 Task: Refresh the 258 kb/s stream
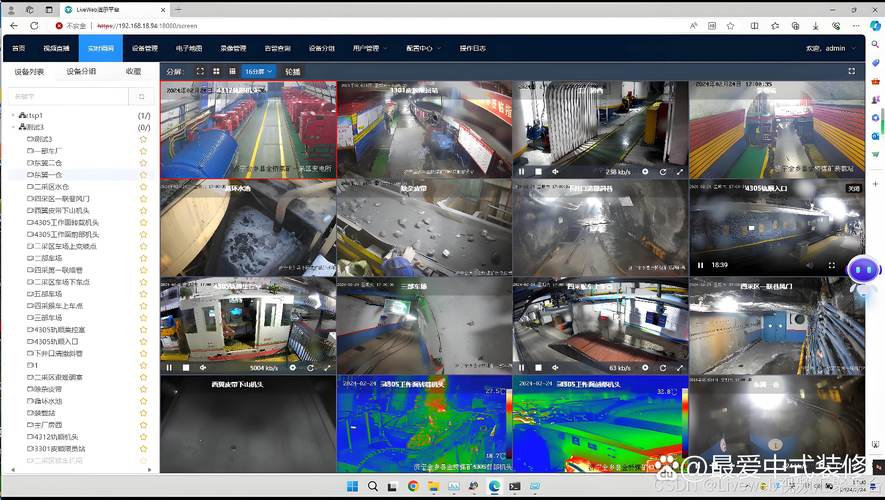pos(663,172)
